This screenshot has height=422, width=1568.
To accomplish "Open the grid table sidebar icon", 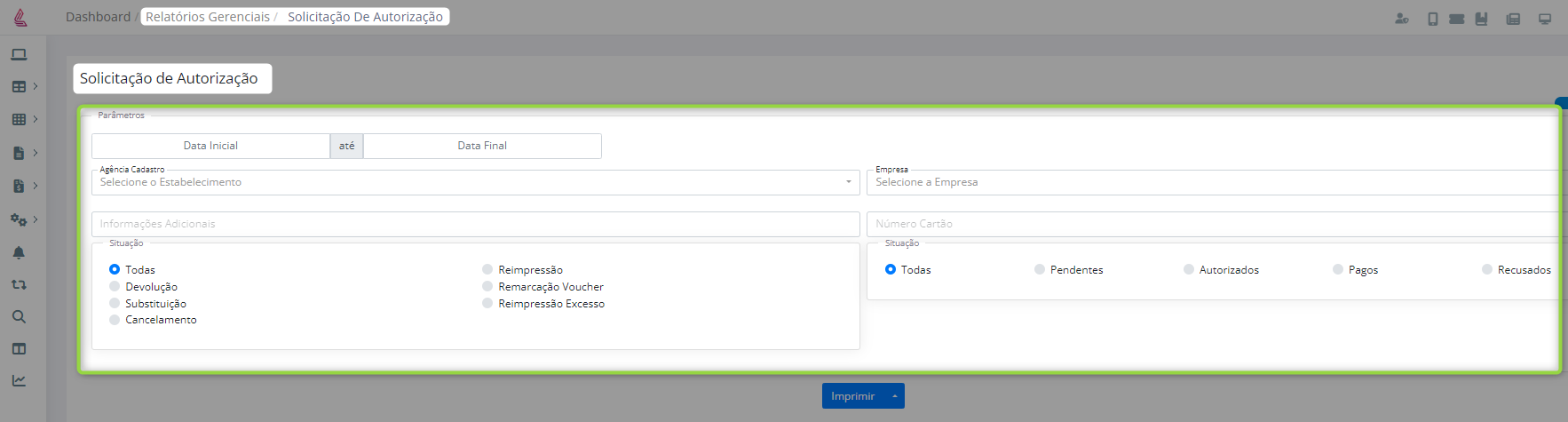I will pos(19,119).
